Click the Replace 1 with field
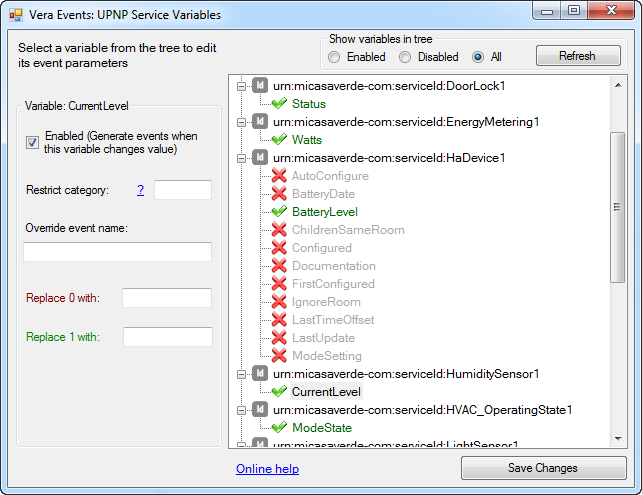The width and height of the screenshot is (642, 495). pos(168,337)
